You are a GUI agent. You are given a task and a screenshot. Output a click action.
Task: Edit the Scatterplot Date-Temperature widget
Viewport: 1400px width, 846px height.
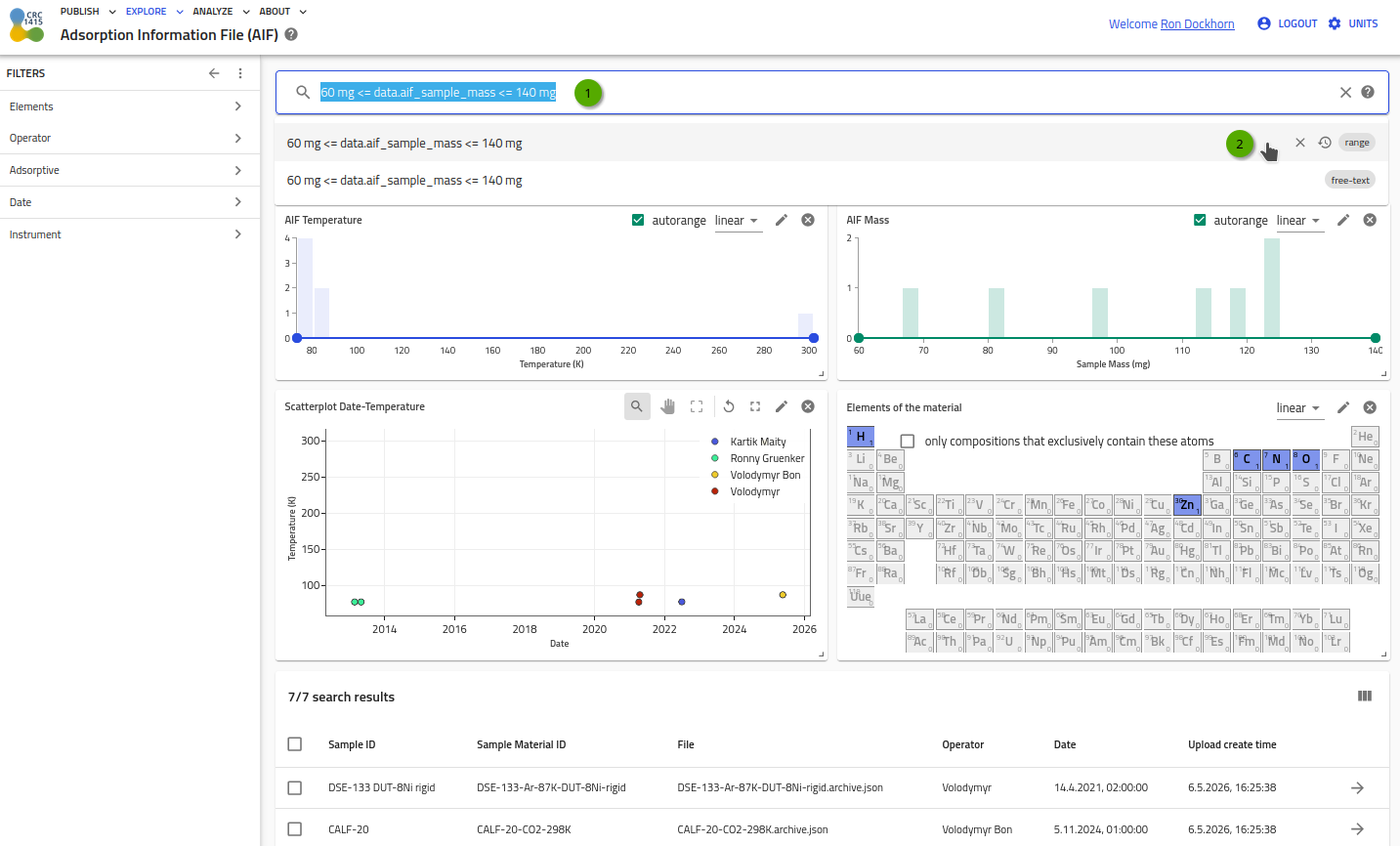(x=782, y=406)
